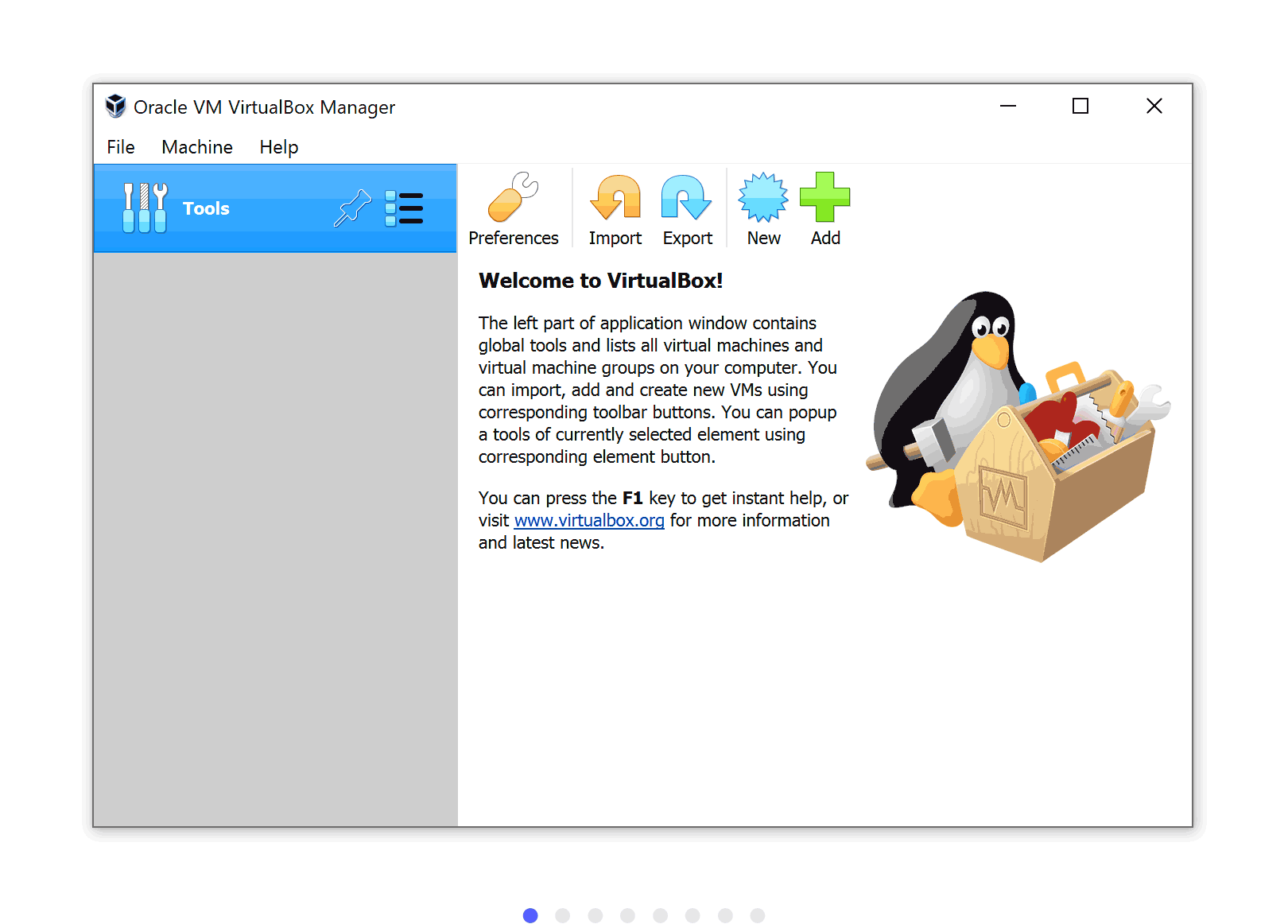
Task: Click the Tools pin icon
Action: 352,208
